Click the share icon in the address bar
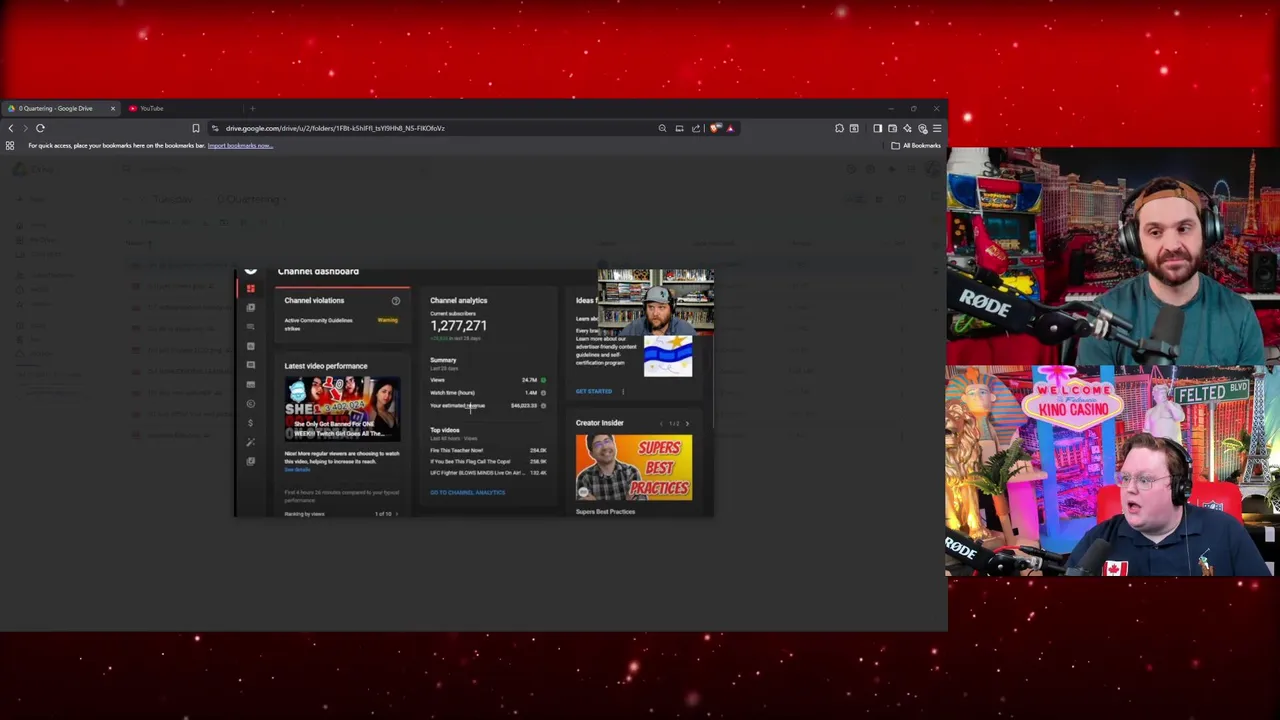This screenshot has height=720, width=1280. point(696,128)
